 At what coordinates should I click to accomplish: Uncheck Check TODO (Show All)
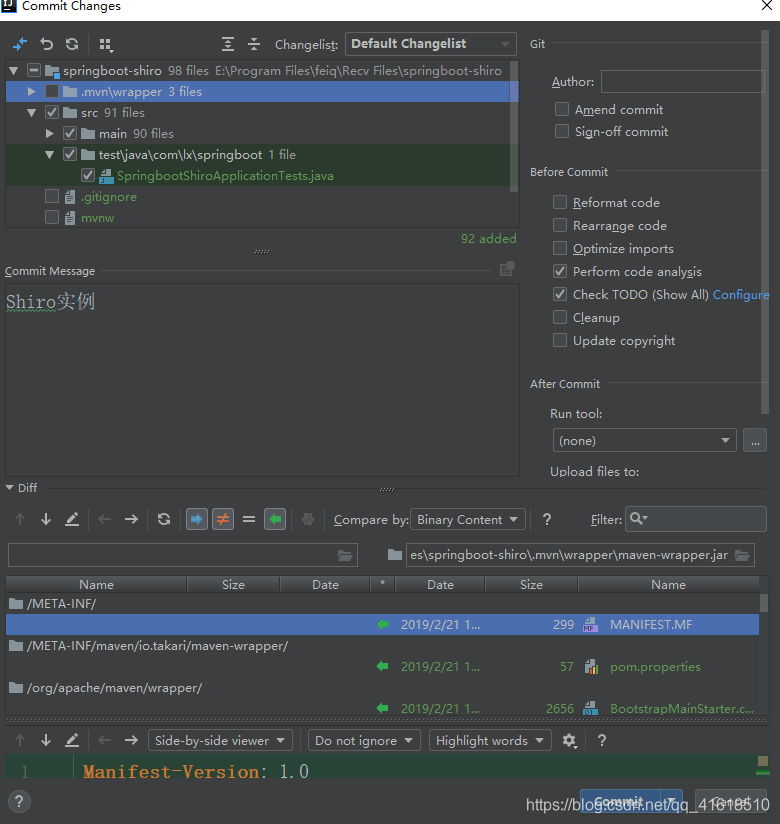point(560,294)
